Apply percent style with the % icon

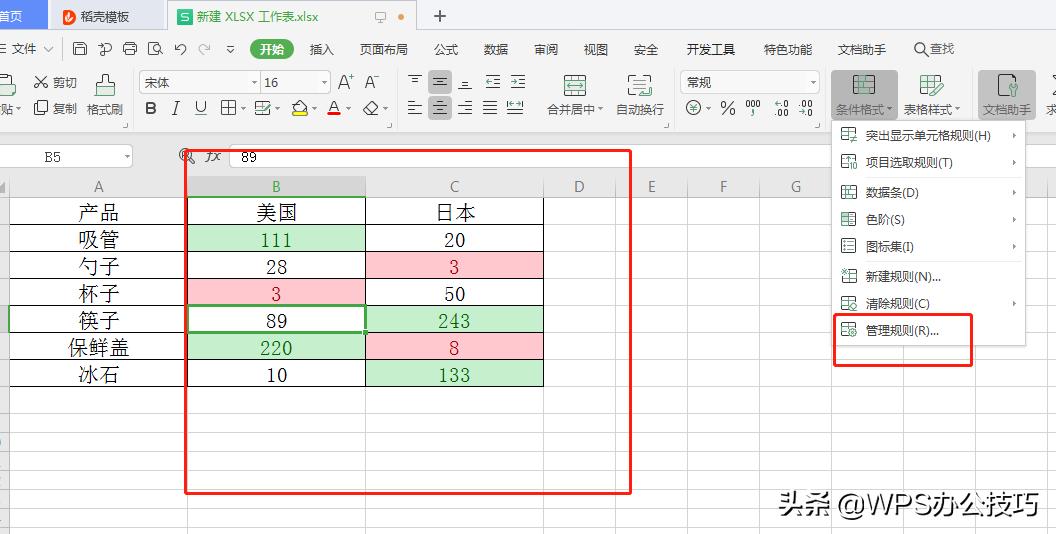pos(727,108)
